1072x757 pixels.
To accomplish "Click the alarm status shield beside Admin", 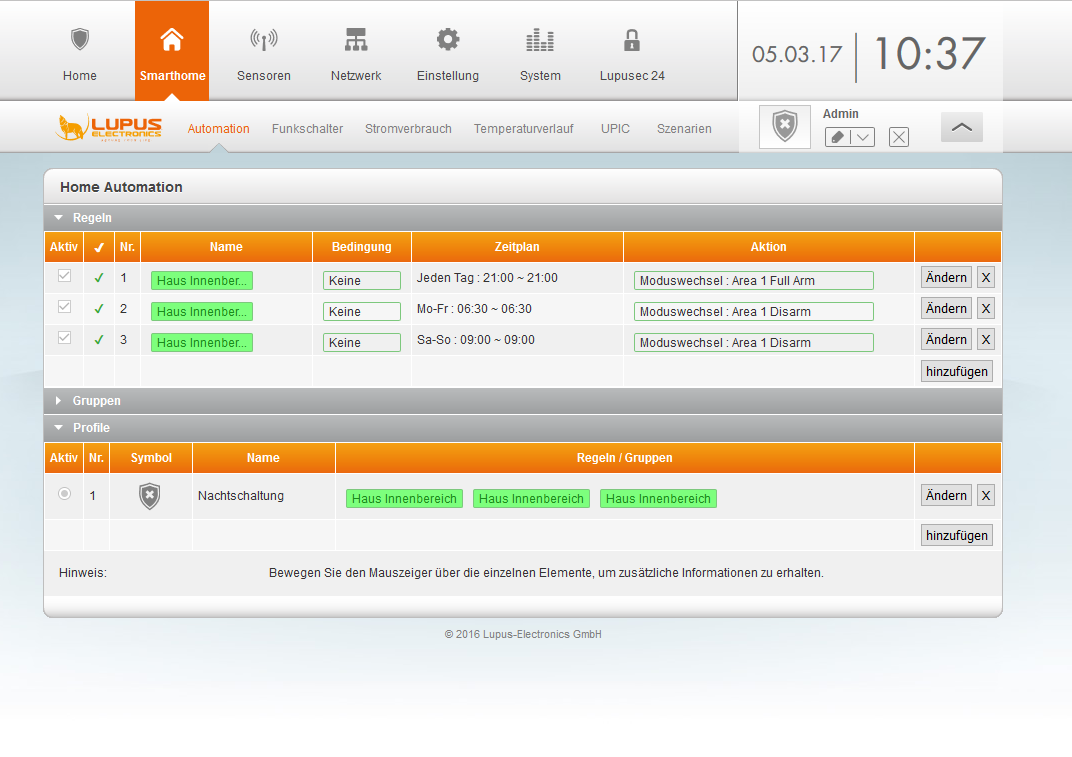I will pyautogui.click(x=785, y=127).
